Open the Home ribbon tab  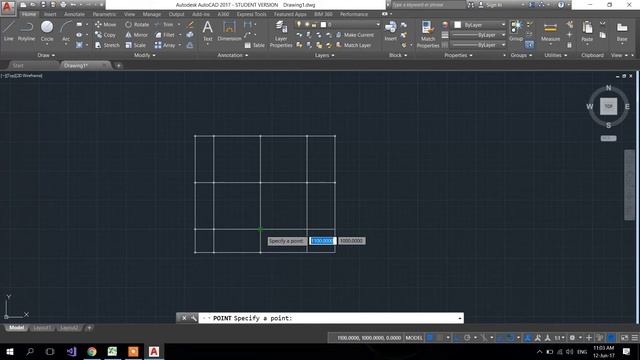pos(29,14)
